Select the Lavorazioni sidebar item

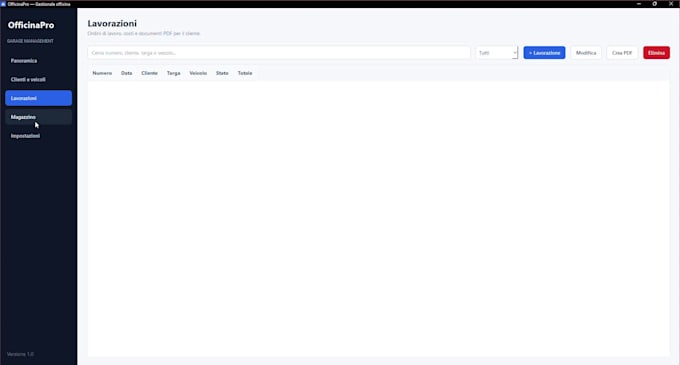tap(38, 98)
